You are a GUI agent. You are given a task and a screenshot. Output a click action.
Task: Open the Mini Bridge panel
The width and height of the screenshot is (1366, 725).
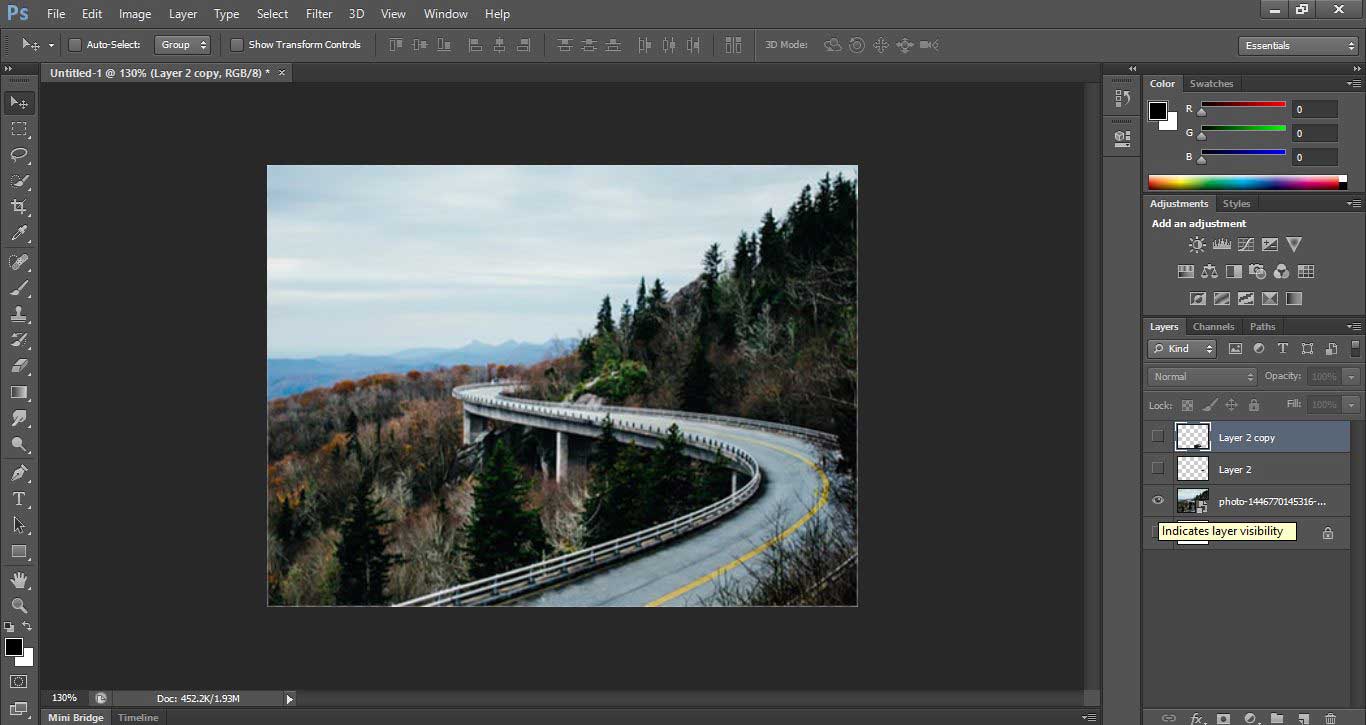click(x=76, y=717)
